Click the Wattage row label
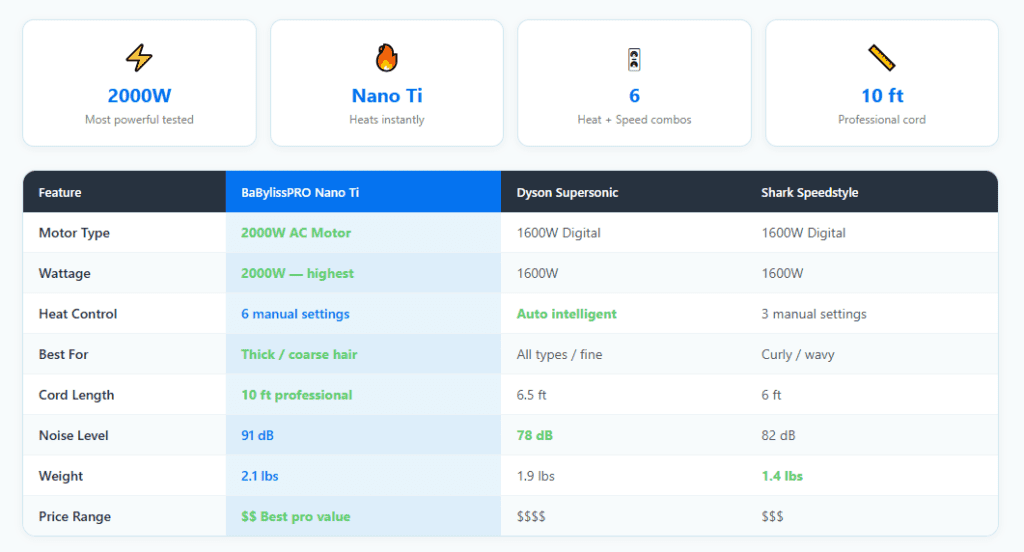Image resolution: width=1024 pixels, height=552 pixels. (x=64, y=273)
